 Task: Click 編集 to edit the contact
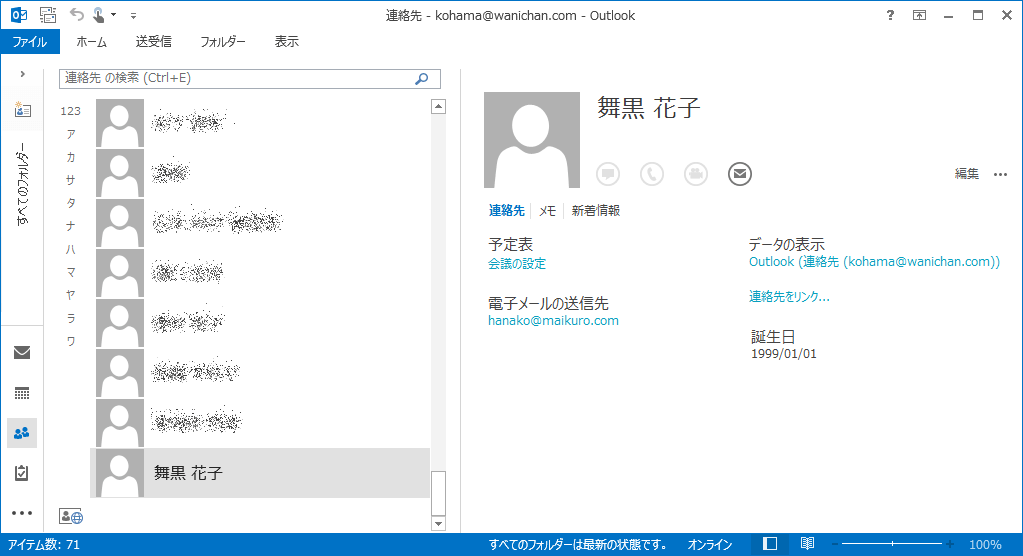click(x=967, y=174)
